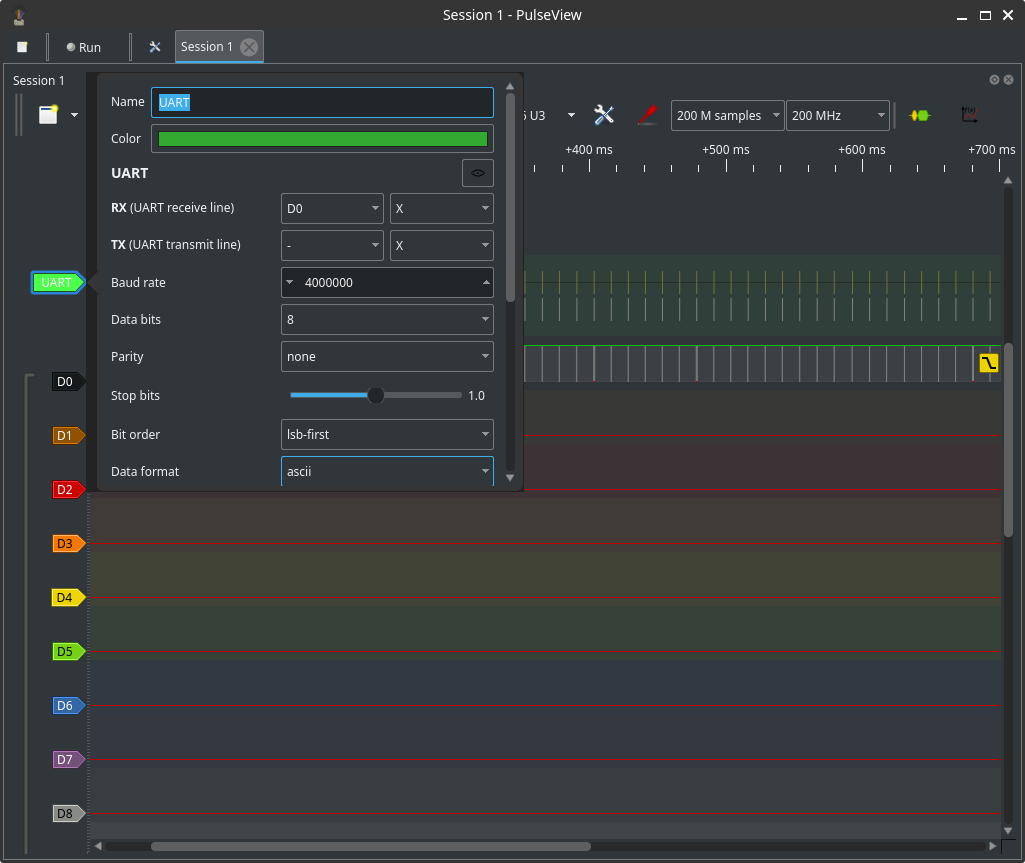Close the Session 1 tab

pyautogui.click(x=249, y=47)
